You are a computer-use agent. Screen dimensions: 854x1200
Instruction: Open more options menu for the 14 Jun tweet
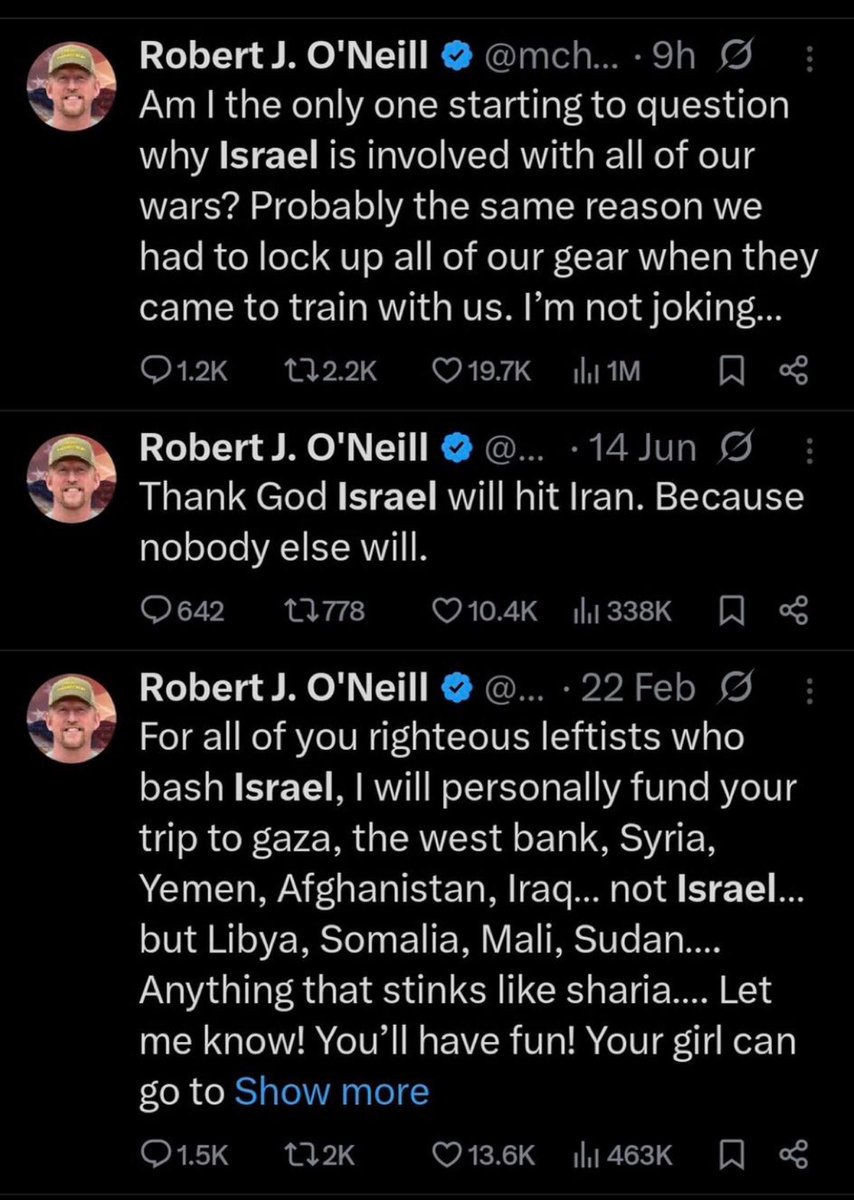coord(809,451)
